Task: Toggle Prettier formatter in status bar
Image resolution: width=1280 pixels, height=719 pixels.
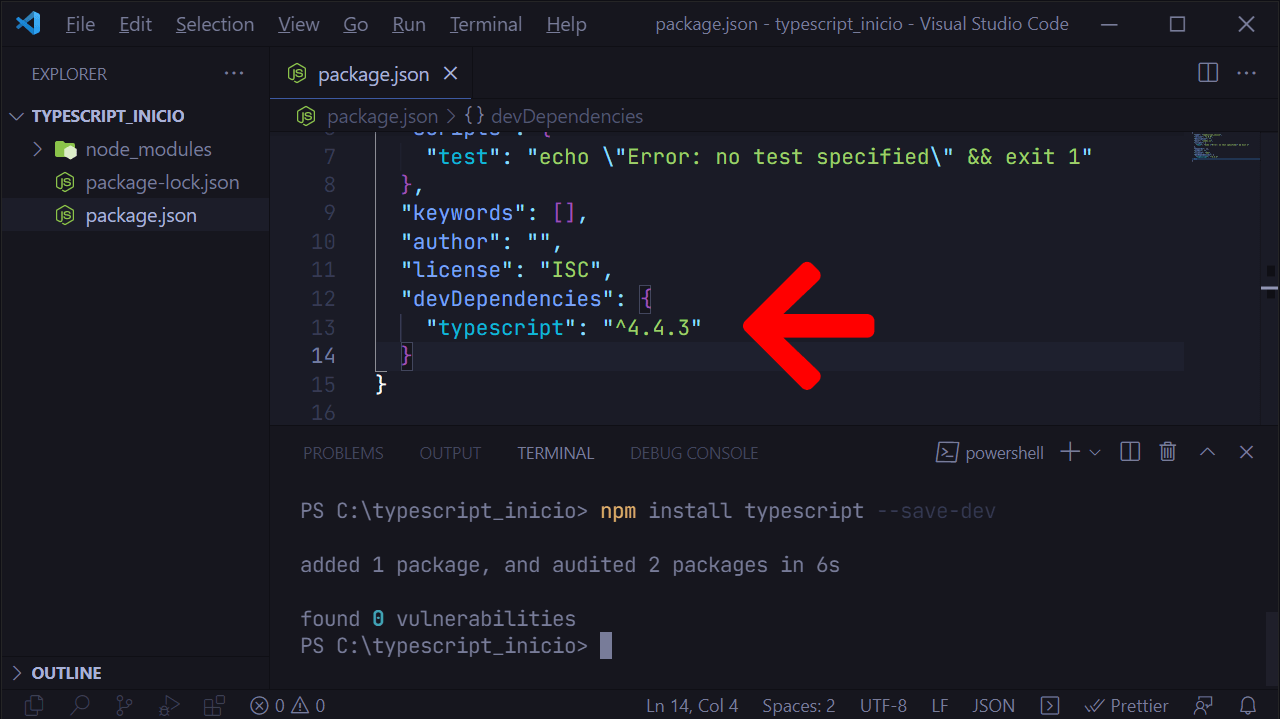Action: [1127, 706]
